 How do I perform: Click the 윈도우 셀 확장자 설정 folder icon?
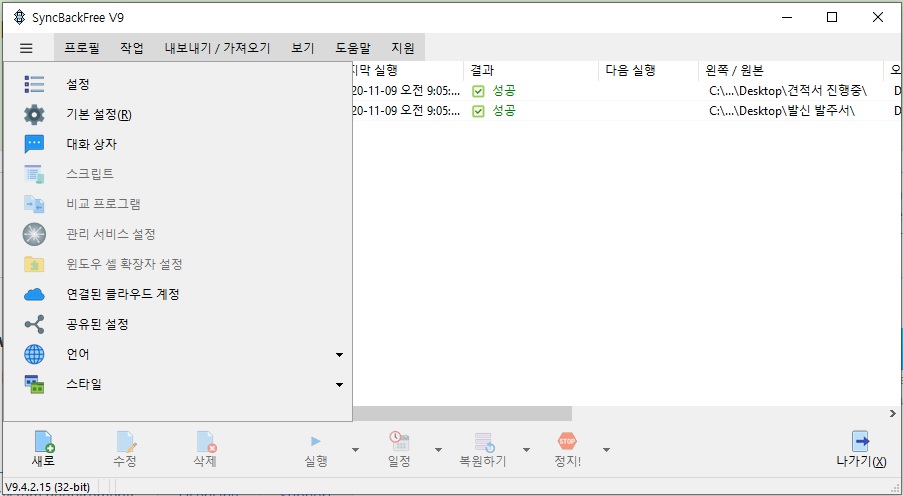pos(34,264)
